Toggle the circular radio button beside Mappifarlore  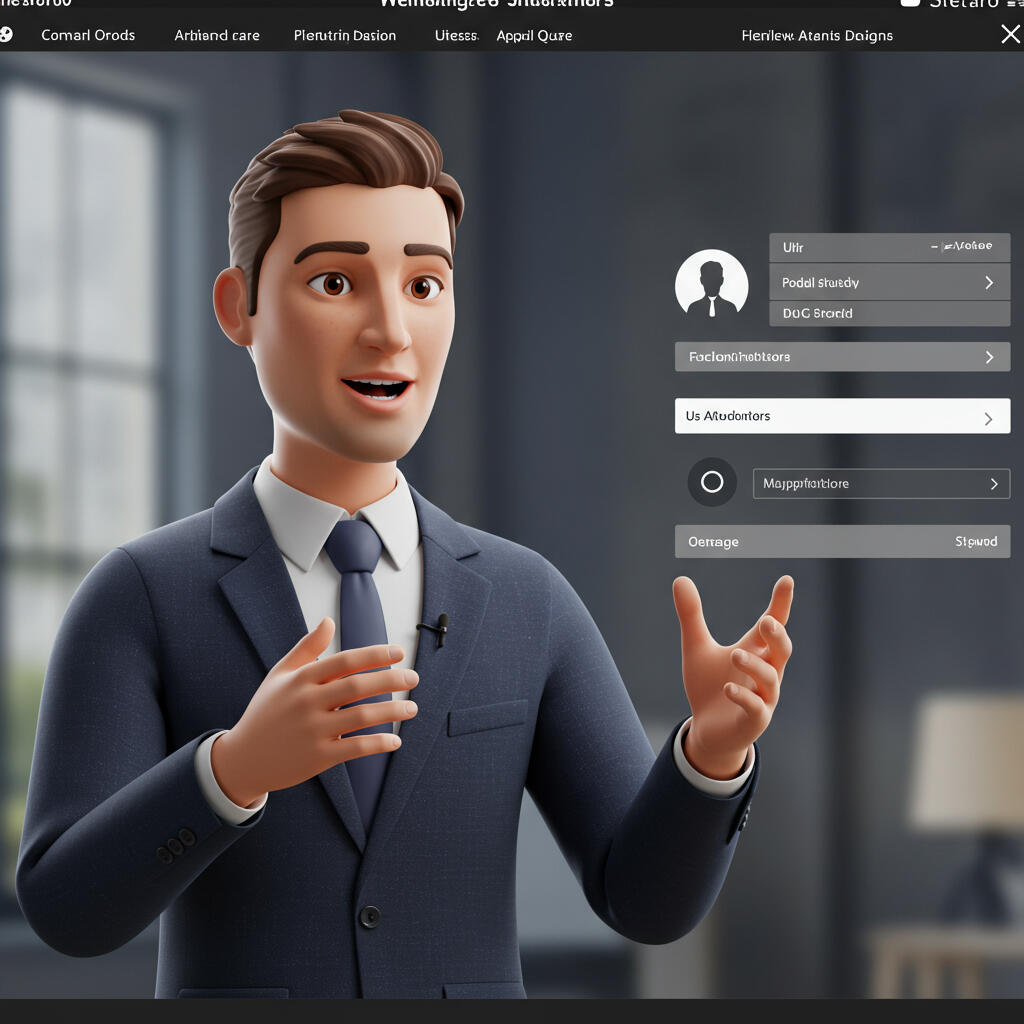711,483
